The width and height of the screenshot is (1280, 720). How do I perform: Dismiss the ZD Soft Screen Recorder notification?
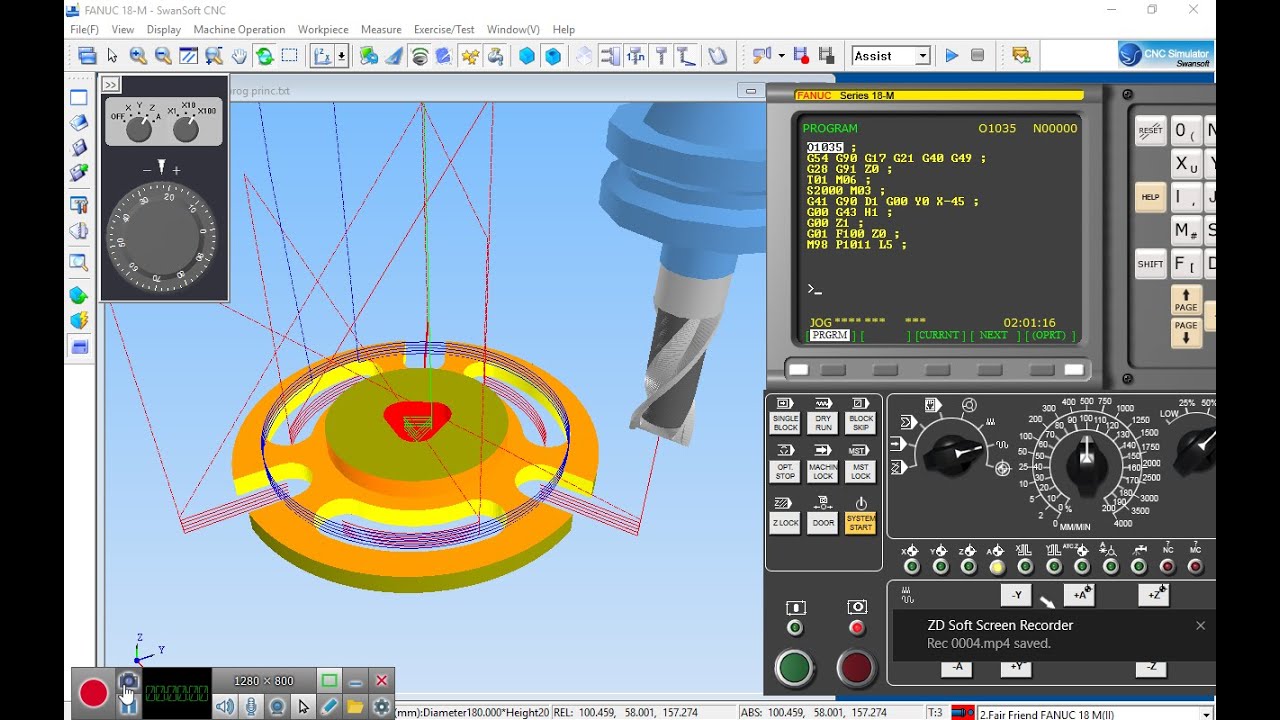click(x=1200, y=625)
